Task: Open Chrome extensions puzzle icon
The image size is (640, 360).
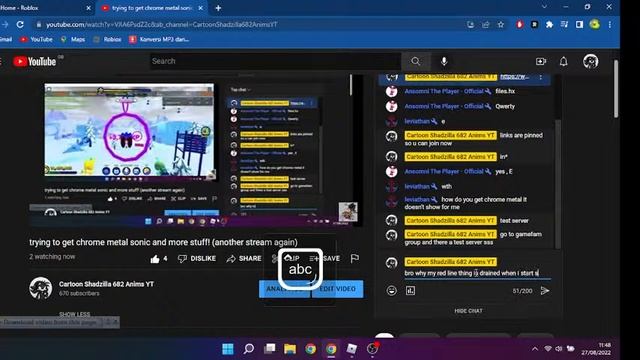Action: (549, 25)
